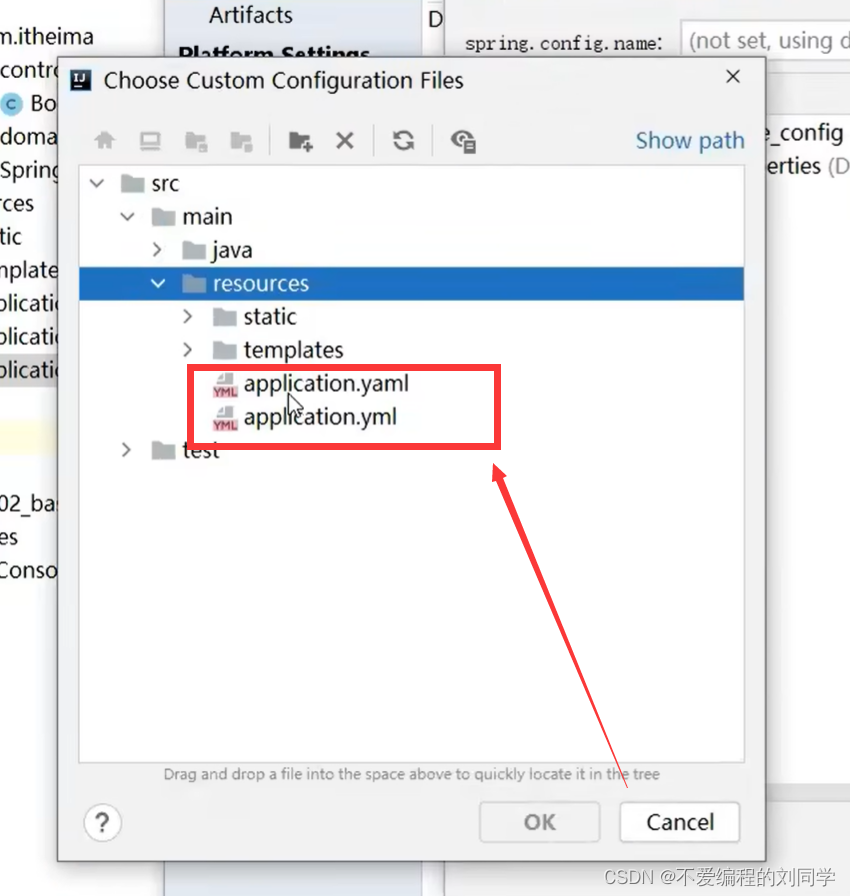Open the help question mark button
The width and height of the screenshot is (850, 896).
(102, 823)
